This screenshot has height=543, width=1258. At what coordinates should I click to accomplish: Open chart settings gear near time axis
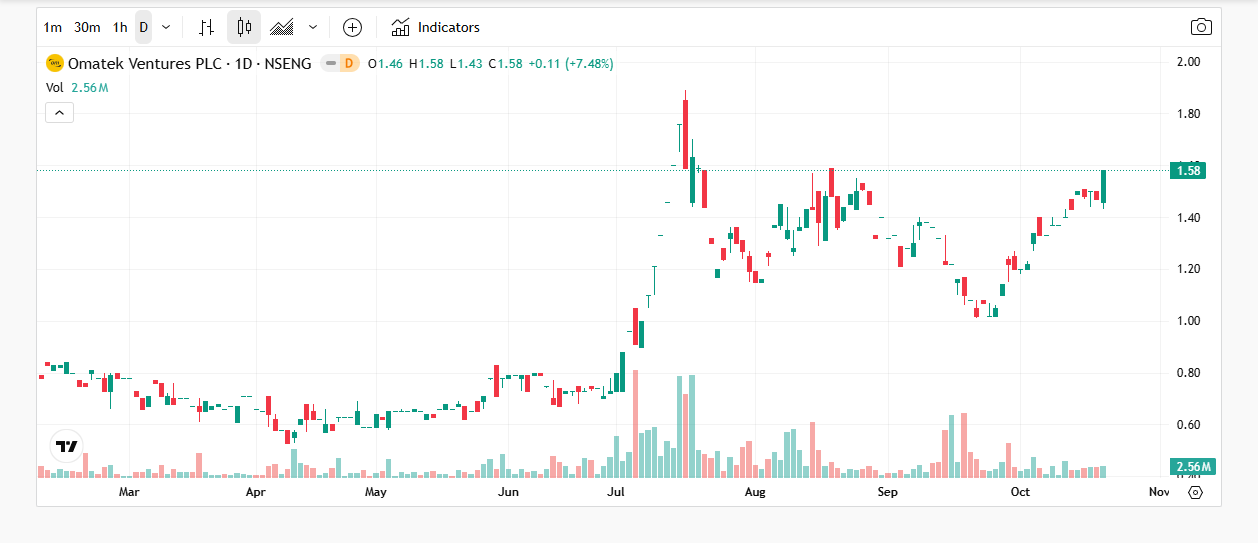click(1195, 492)
